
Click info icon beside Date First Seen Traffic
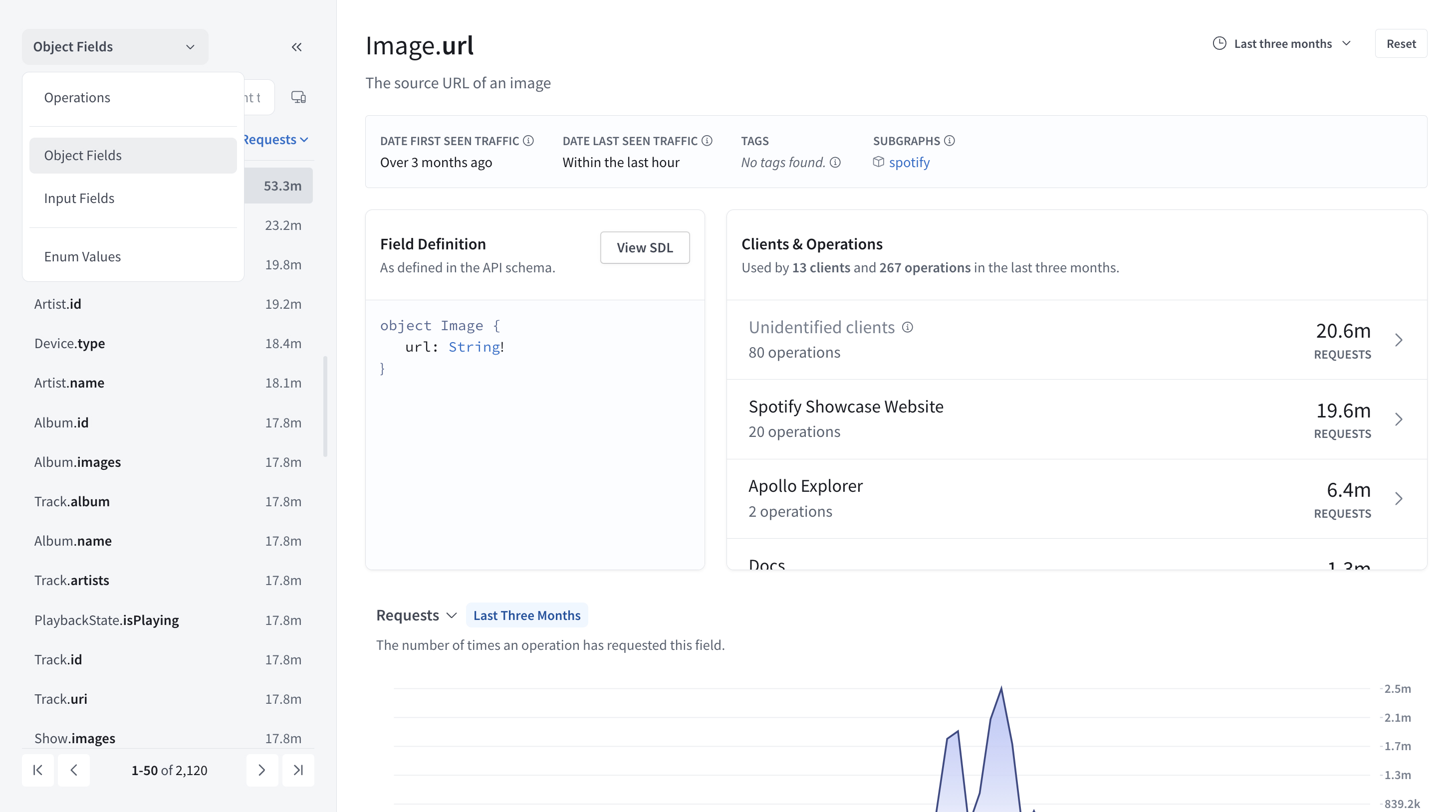pyautogui.click(x=528, y=141)
